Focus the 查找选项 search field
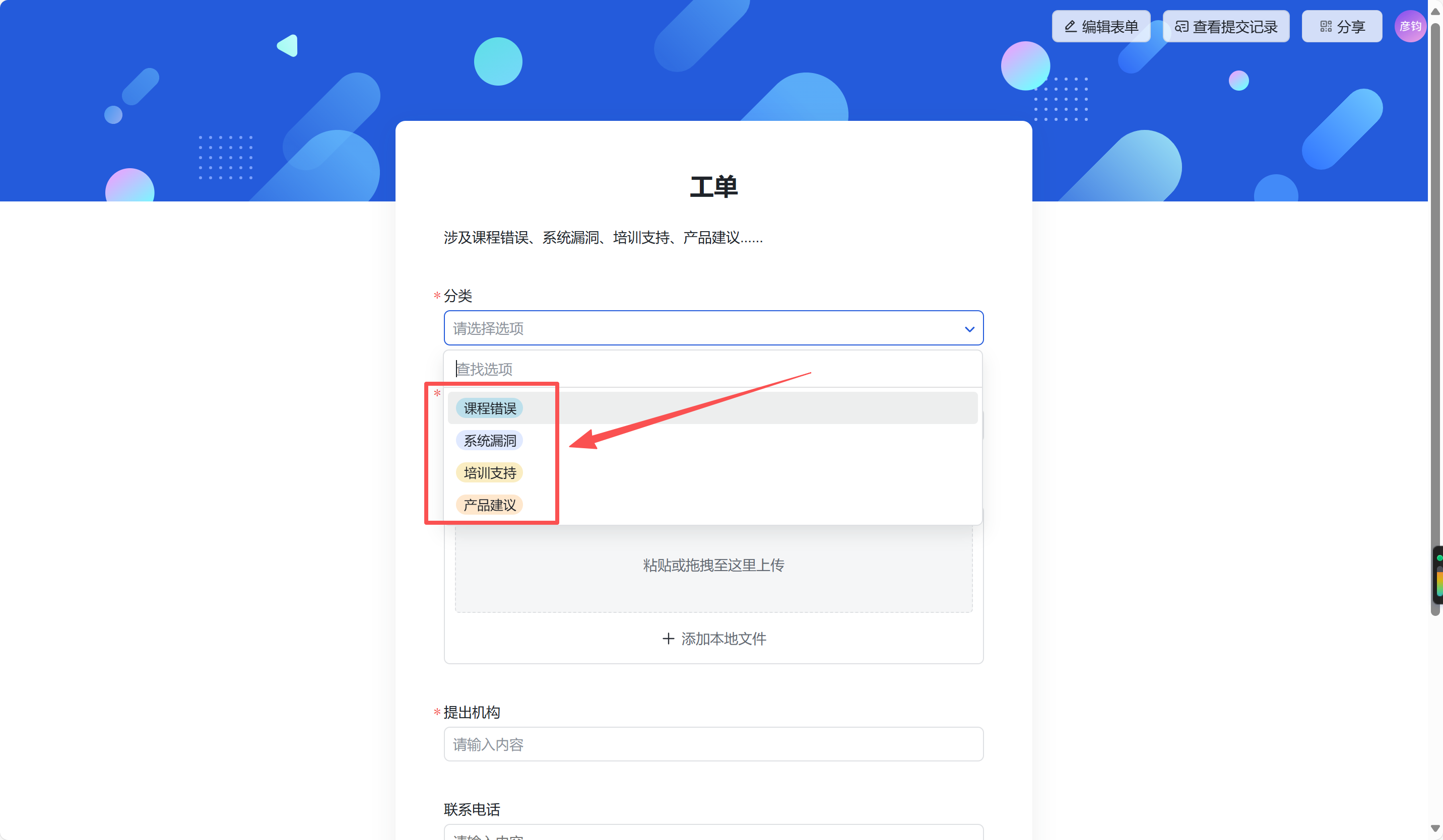1443x840 pixels. click(x=713, y=369)
